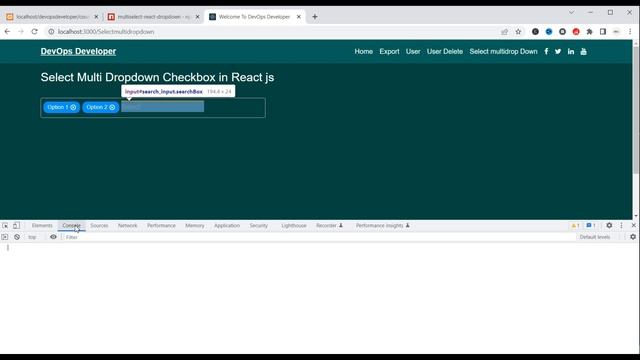Go to the User nav link
This screenshot has height=360, width=640.
click(x=413, y=51)
